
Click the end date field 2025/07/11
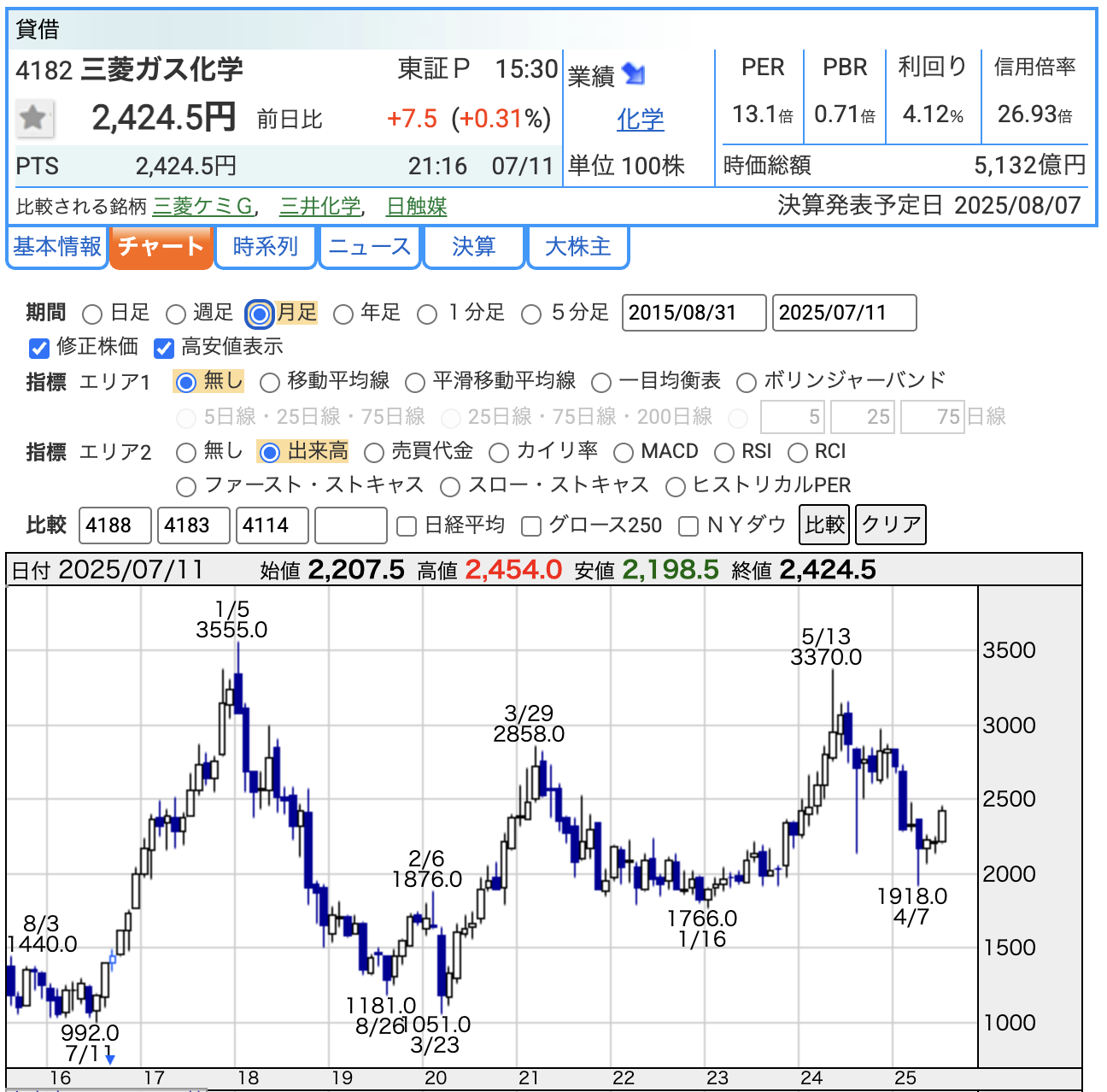[845, 313]
